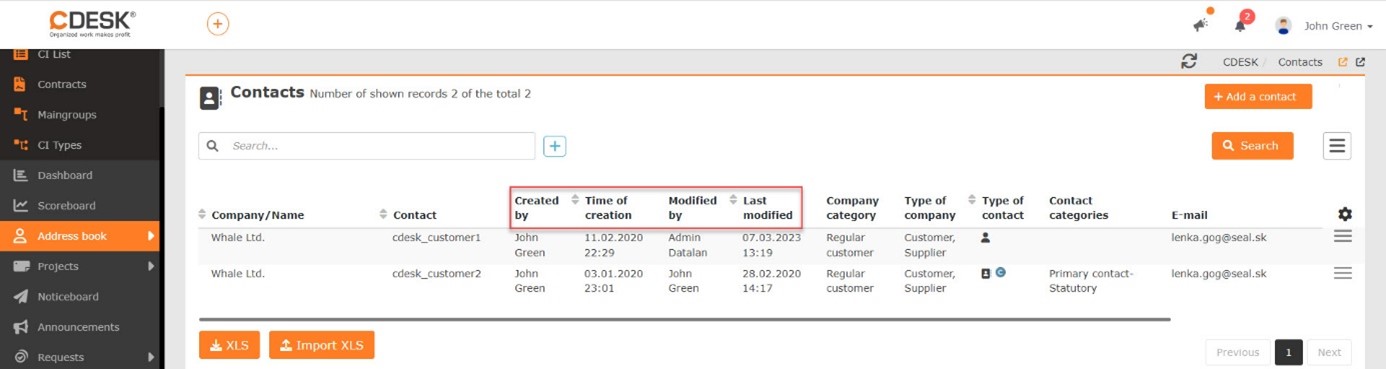Open Dashboard in the sidebar
The height and width of the screenshot is (369, 1386).
(65, 175)
